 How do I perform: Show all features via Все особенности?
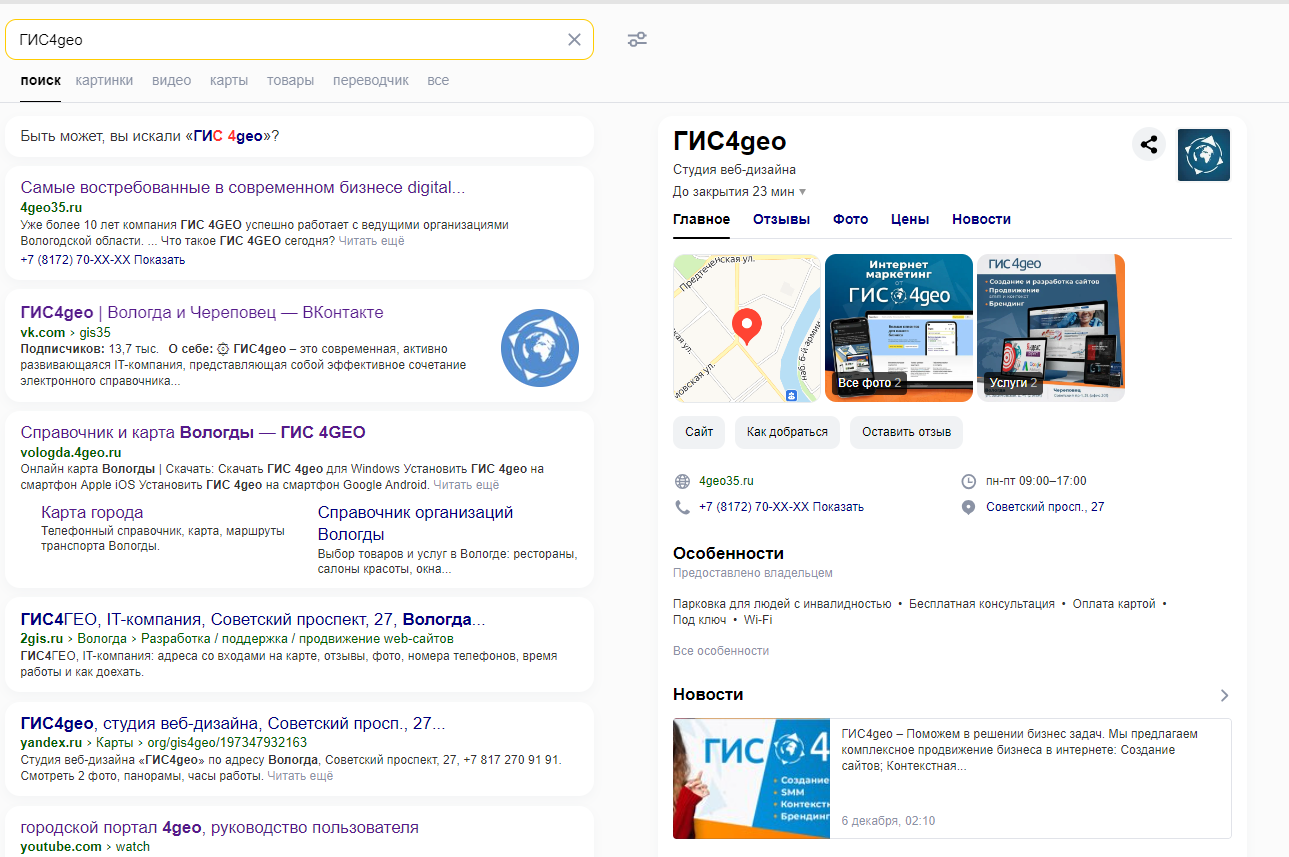[x=721, y=651]
